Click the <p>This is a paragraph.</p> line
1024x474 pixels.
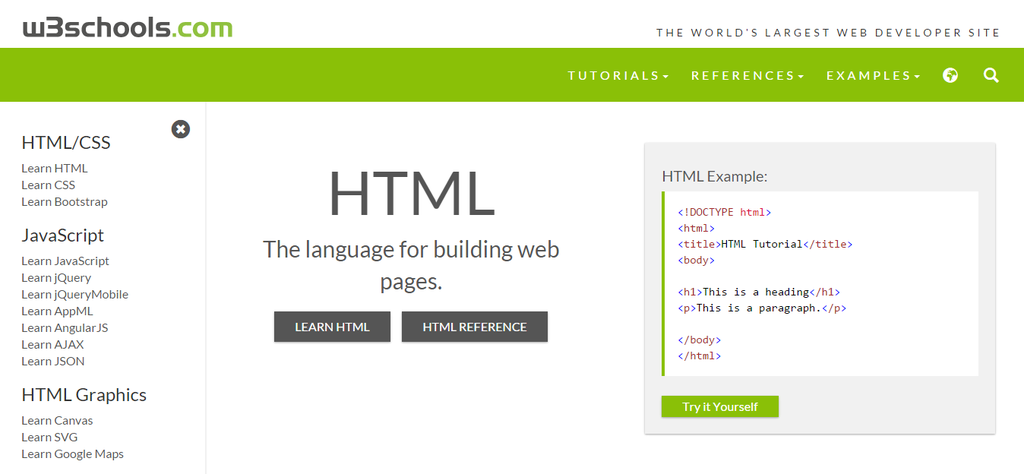coord(762,308)
